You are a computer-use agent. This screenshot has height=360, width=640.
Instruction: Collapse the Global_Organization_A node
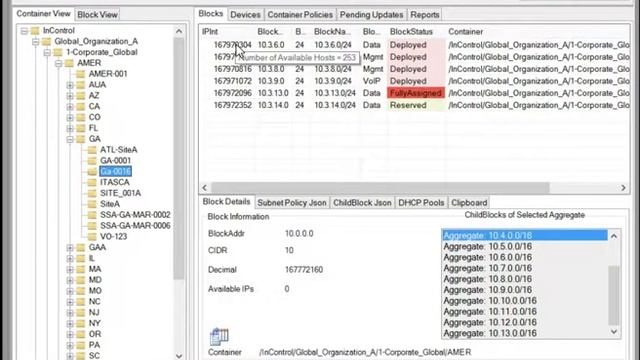[36, 42]
